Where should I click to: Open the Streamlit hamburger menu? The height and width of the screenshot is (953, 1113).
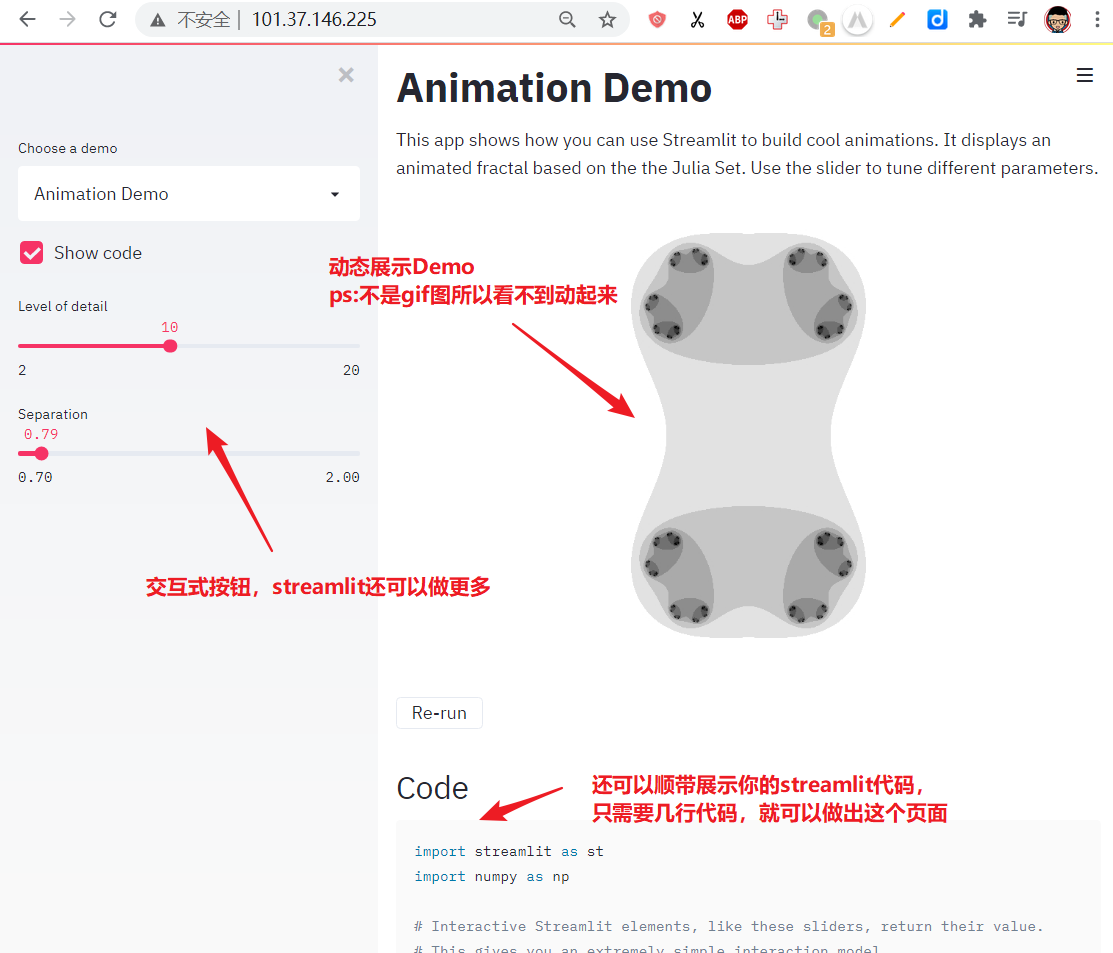tap(1084, 75)
